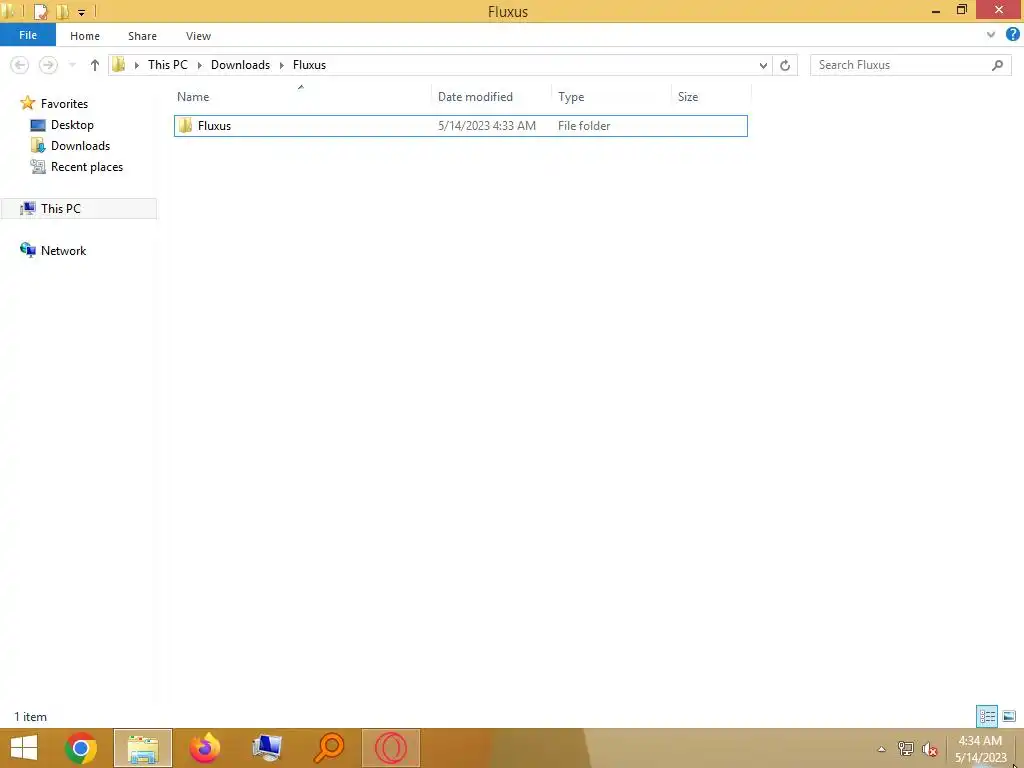
Task: Switch to Opera GX on taskbar
Action: (x=391, y=748)
